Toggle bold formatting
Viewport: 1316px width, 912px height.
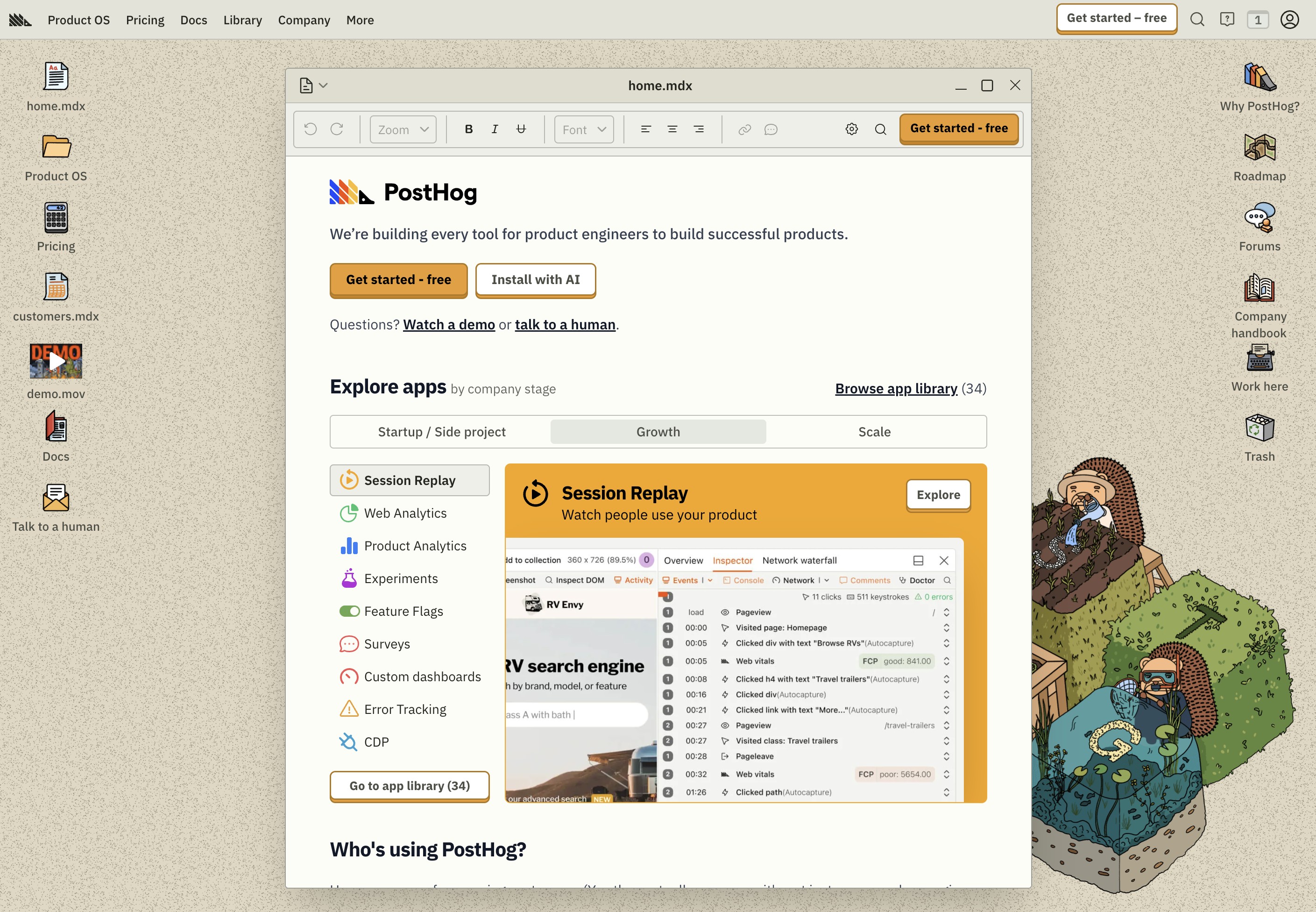click(468, 129)
